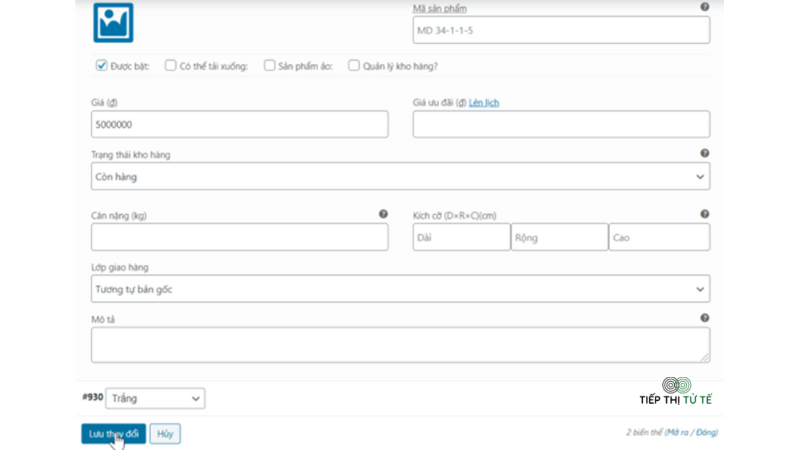
Task: Click the Hủy button
Action: [x=165, y=434]
